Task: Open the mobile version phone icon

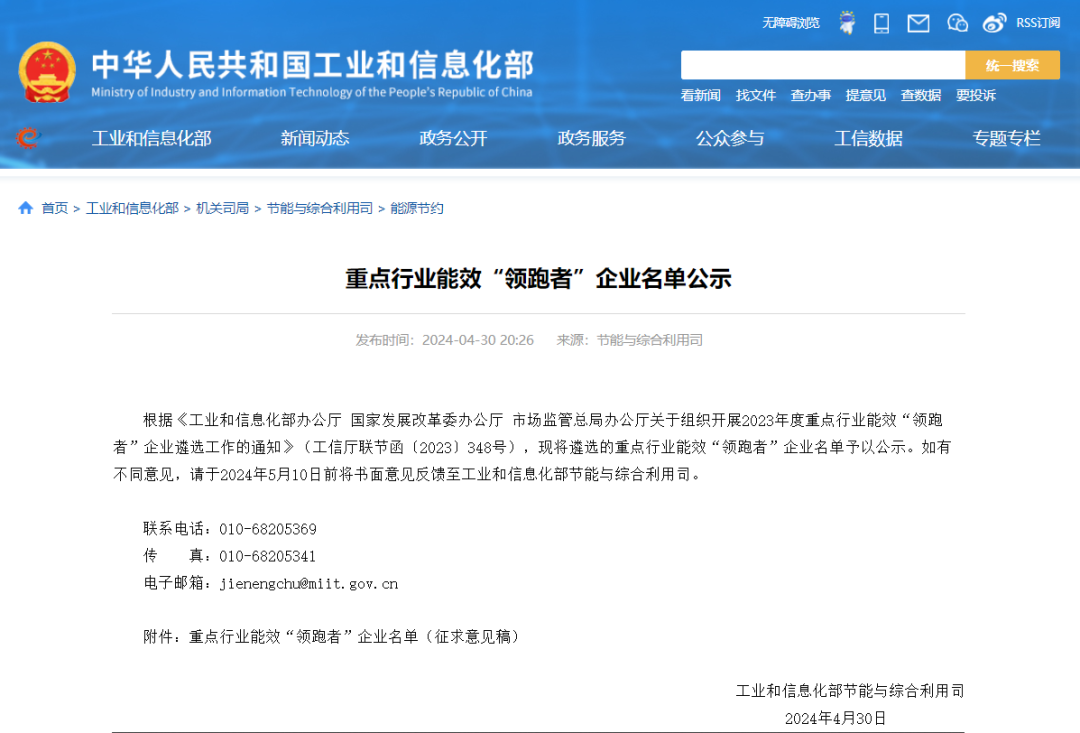Action: 882,23
